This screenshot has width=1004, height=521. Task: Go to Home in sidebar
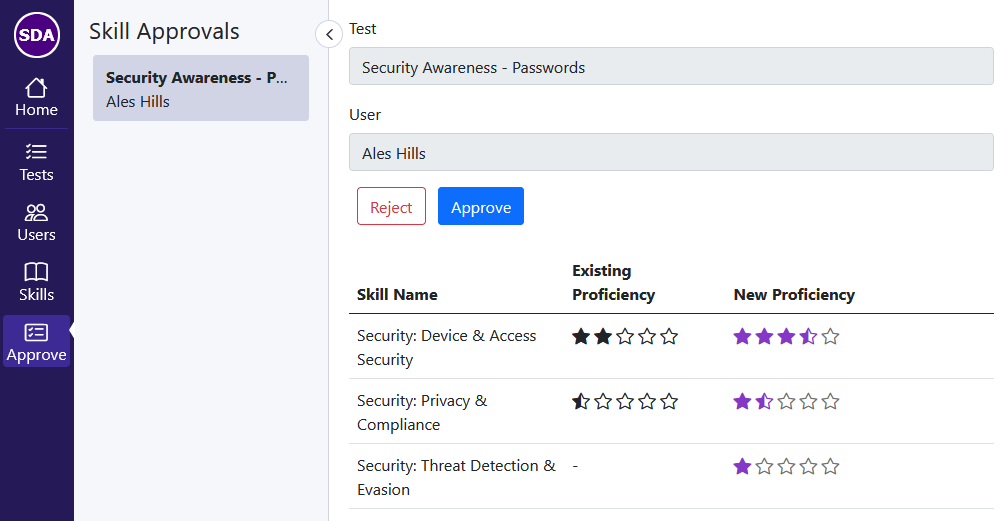[x=36, y=98]
